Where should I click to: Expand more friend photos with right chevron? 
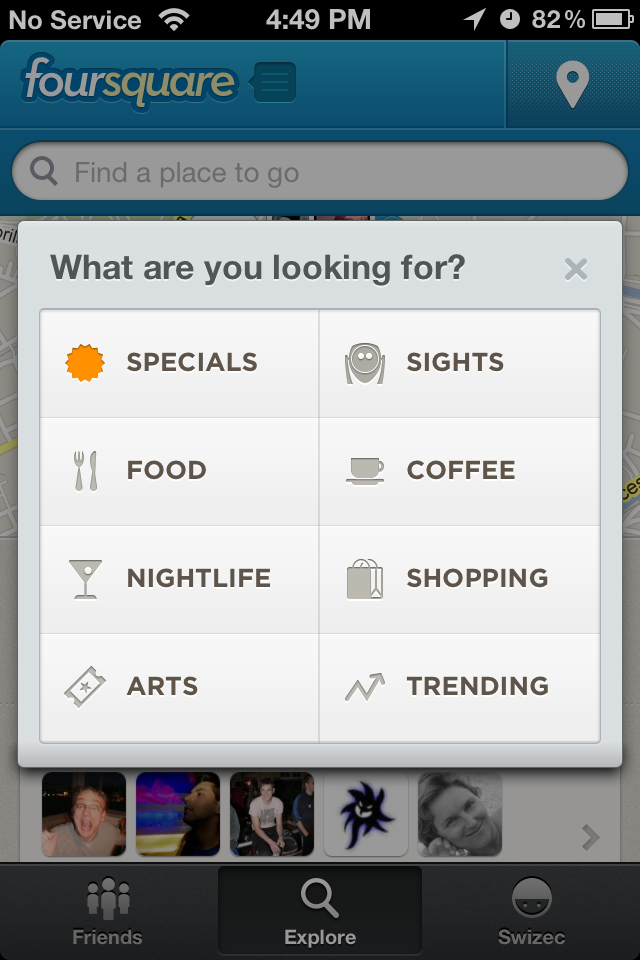coord(590,838)
